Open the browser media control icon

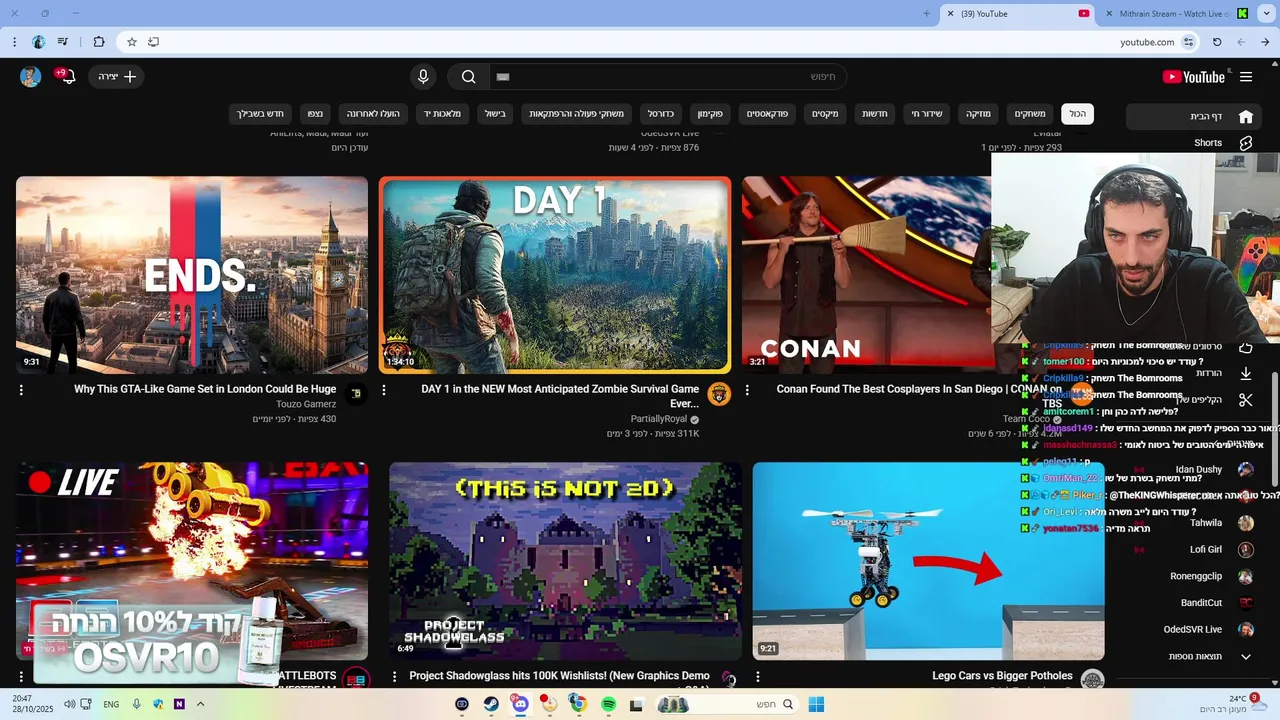coord(63,42)
